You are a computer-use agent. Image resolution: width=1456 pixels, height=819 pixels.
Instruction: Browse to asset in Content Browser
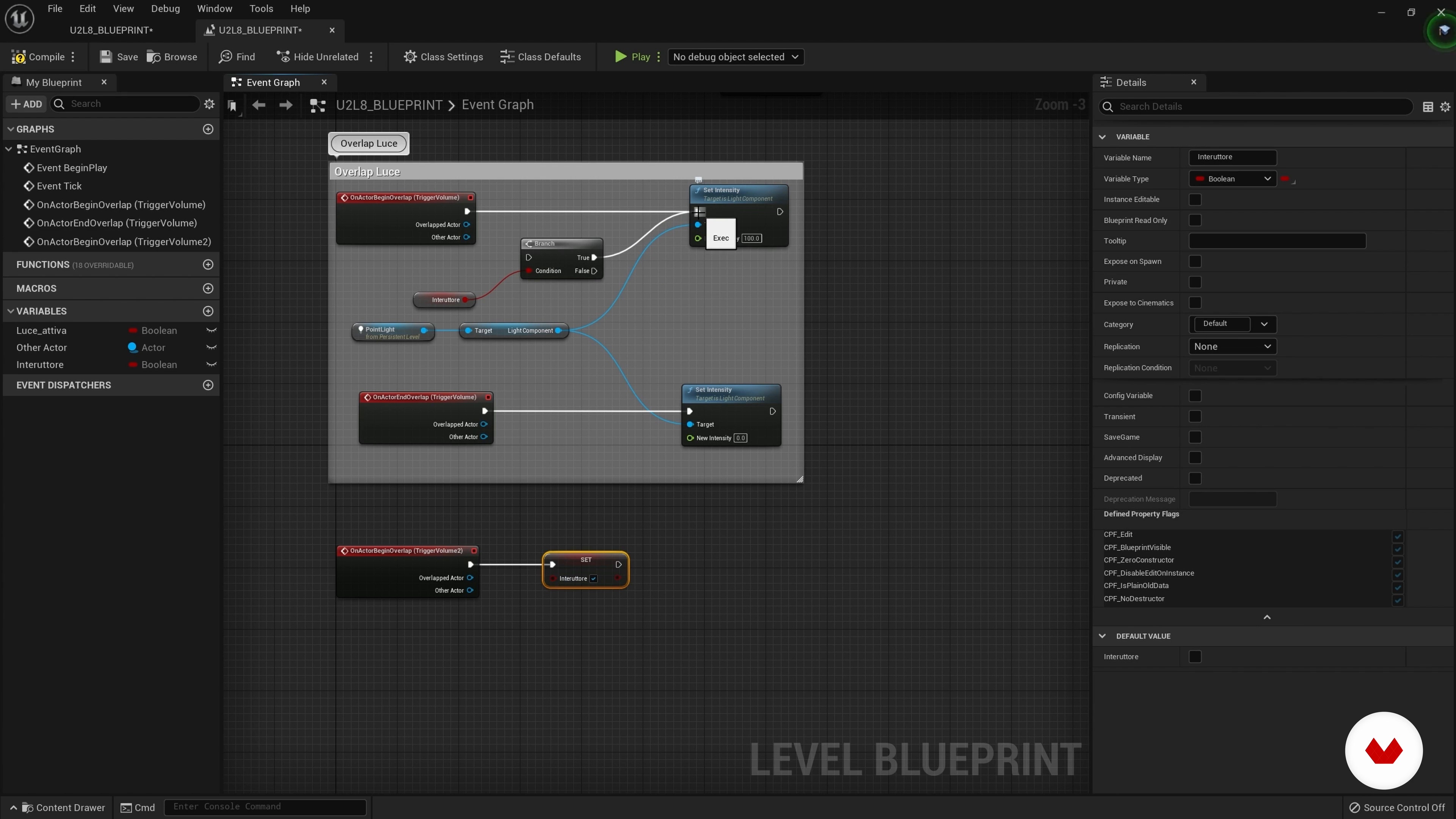[x=172, y=56]
